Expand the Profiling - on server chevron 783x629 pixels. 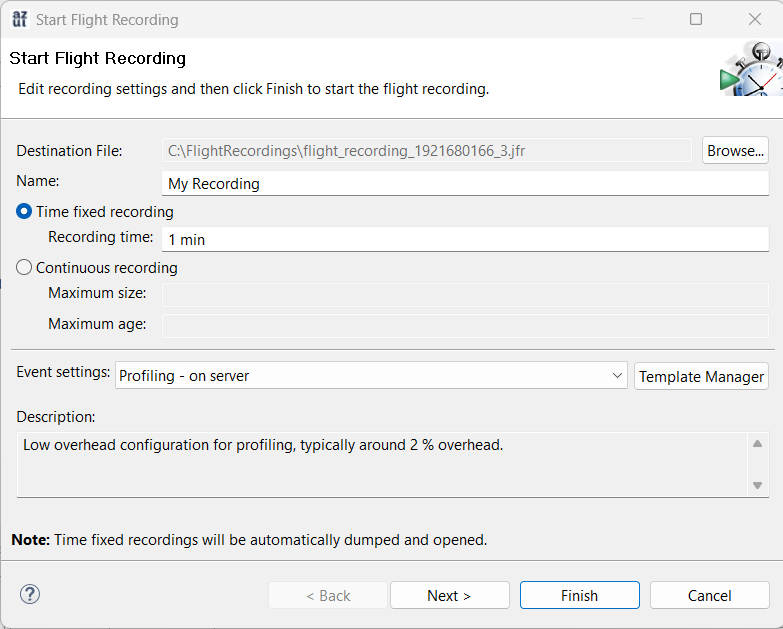tap(617, 375)
